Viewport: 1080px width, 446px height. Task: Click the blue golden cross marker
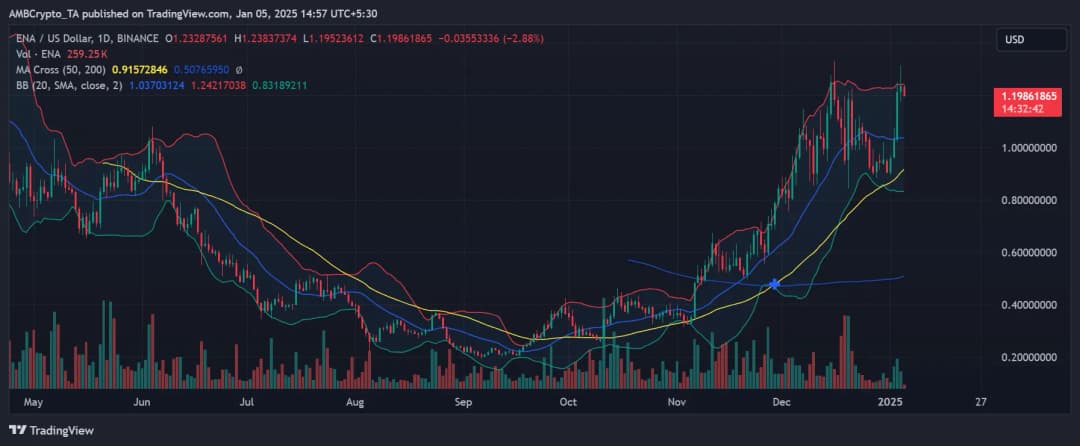[x=774, y=285]
